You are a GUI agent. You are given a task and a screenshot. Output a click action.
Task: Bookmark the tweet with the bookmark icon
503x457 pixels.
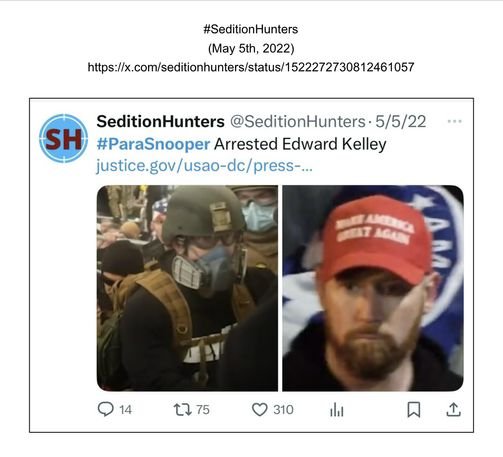pos(414,410)
